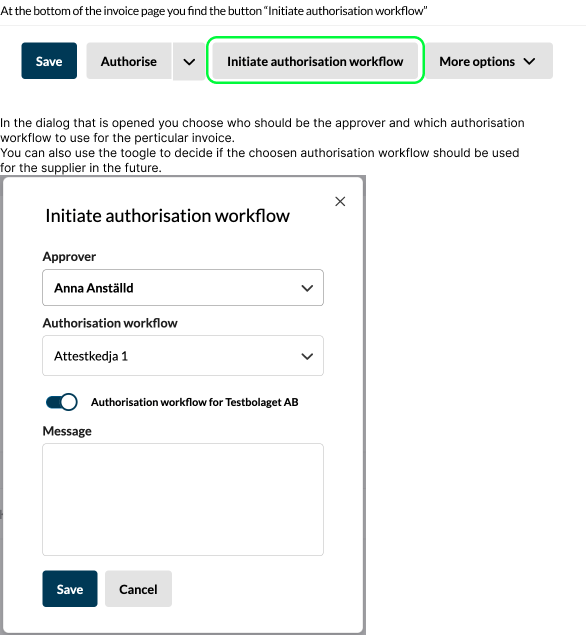Click the dialog title 'Initiate authorisation workflow'
The image size is (586, 635).
(168, 215)
